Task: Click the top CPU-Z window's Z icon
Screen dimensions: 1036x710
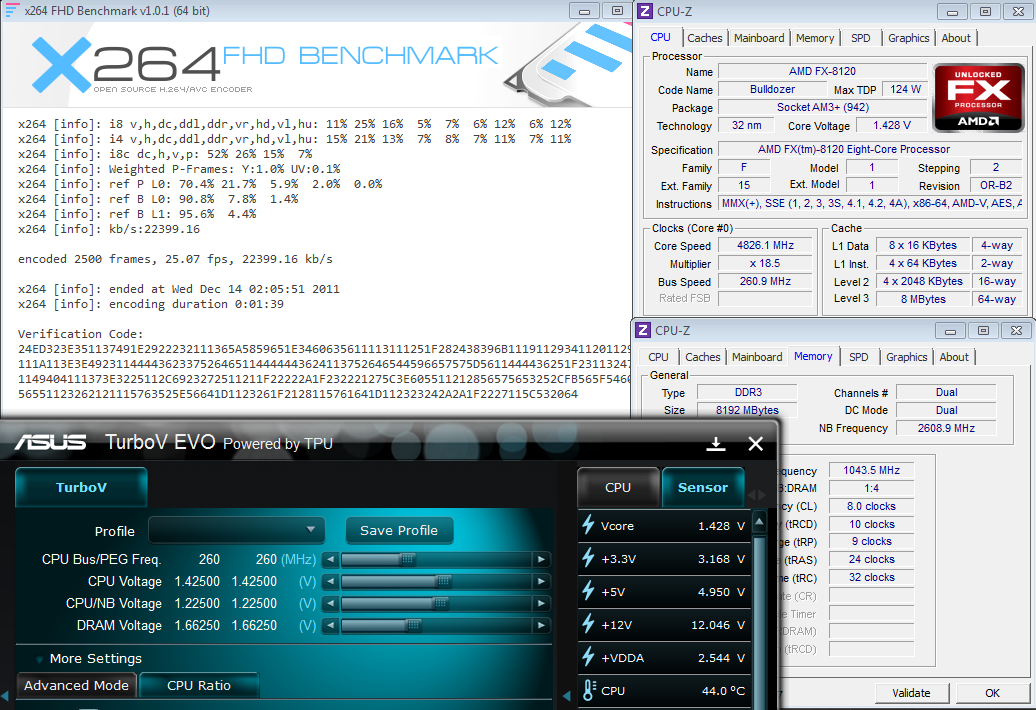Action: 645,11
